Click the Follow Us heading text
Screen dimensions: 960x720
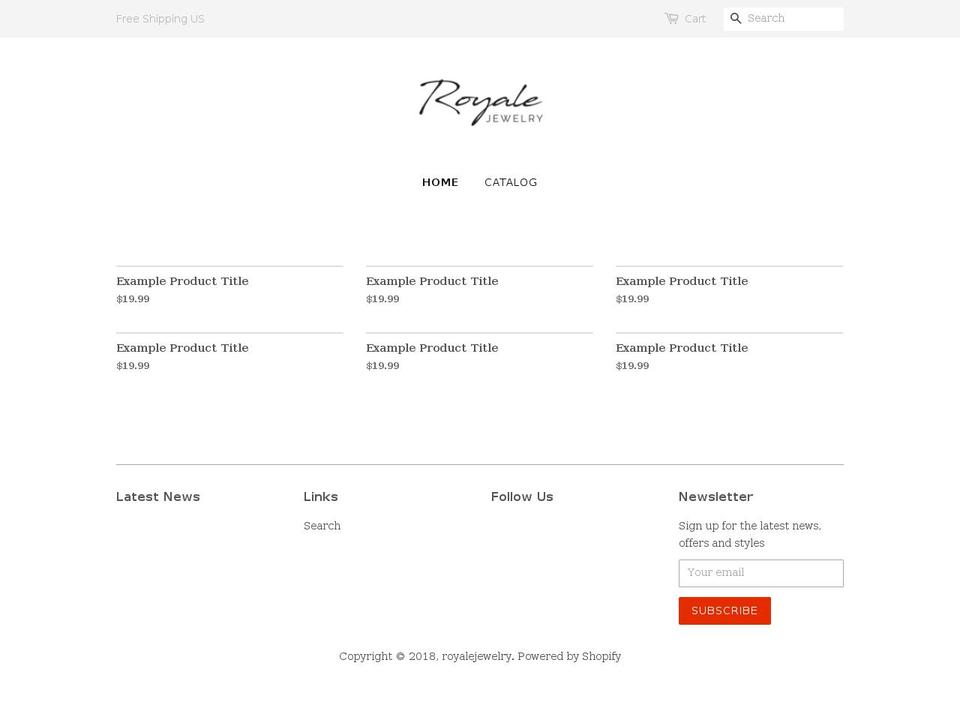[x=522, y=497]
